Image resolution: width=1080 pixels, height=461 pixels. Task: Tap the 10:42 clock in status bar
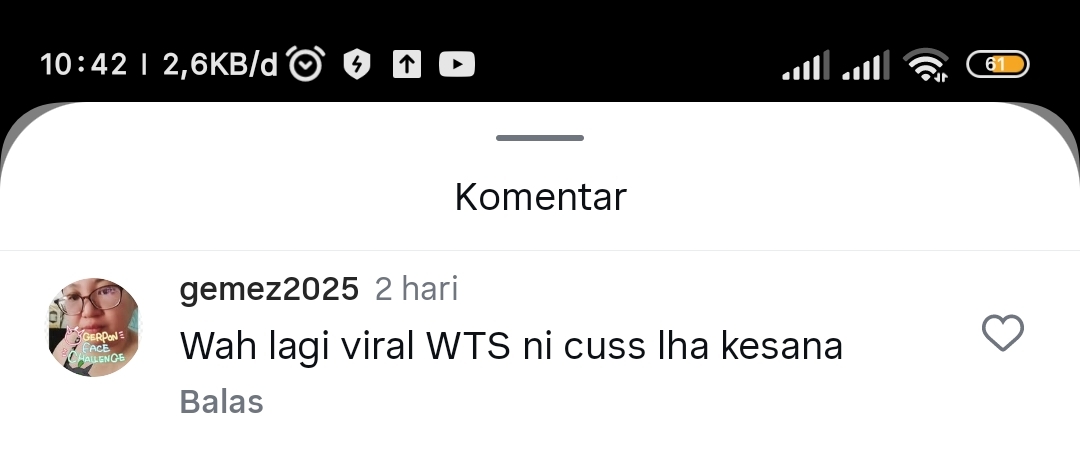83,65
